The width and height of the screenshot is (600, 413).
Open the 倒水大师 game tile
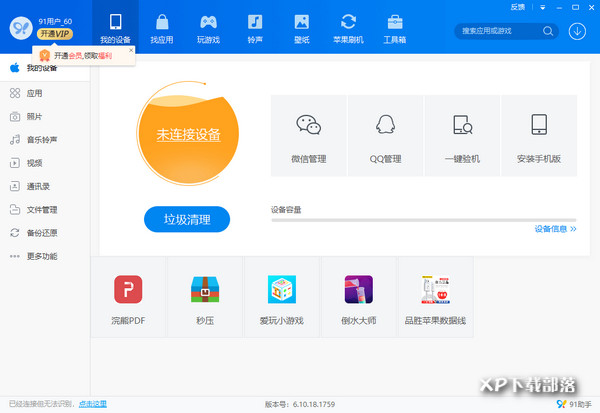coord(359,297)
